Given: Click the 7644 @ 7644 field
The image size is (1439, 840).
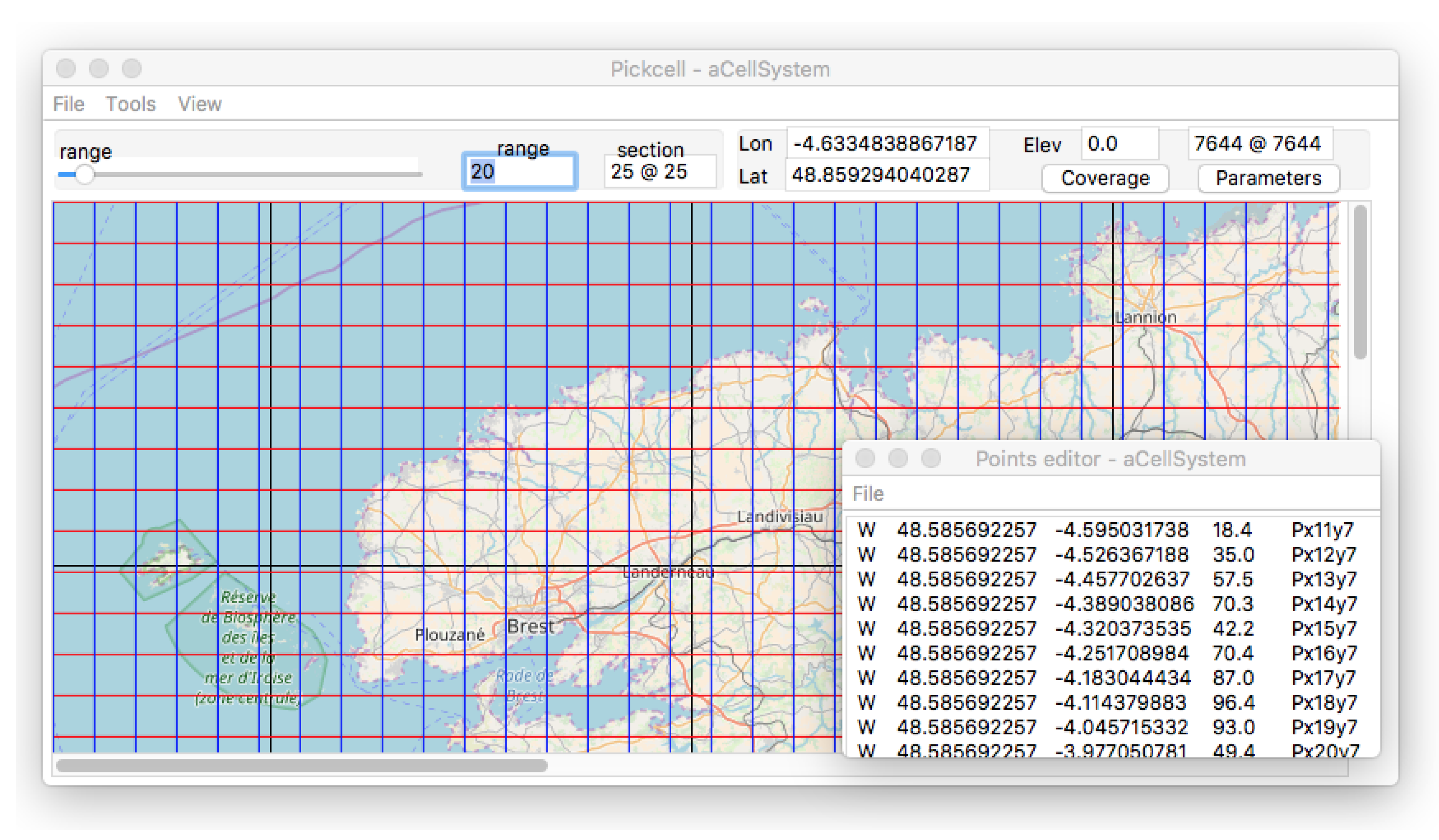Looking at the screenshot, I should [1261, 143].
